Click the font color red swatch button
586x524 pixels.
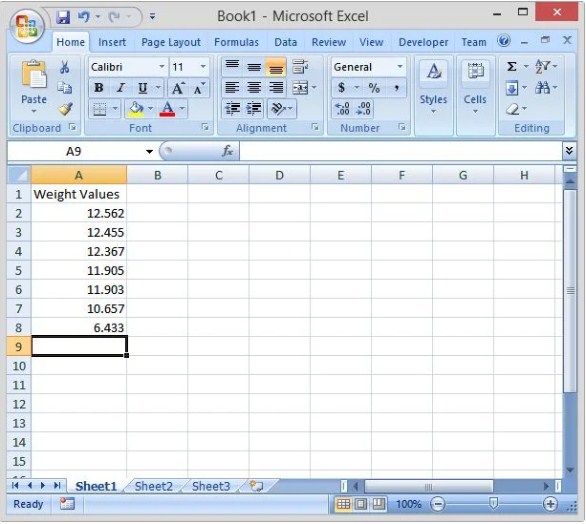(x=167, y=109)
